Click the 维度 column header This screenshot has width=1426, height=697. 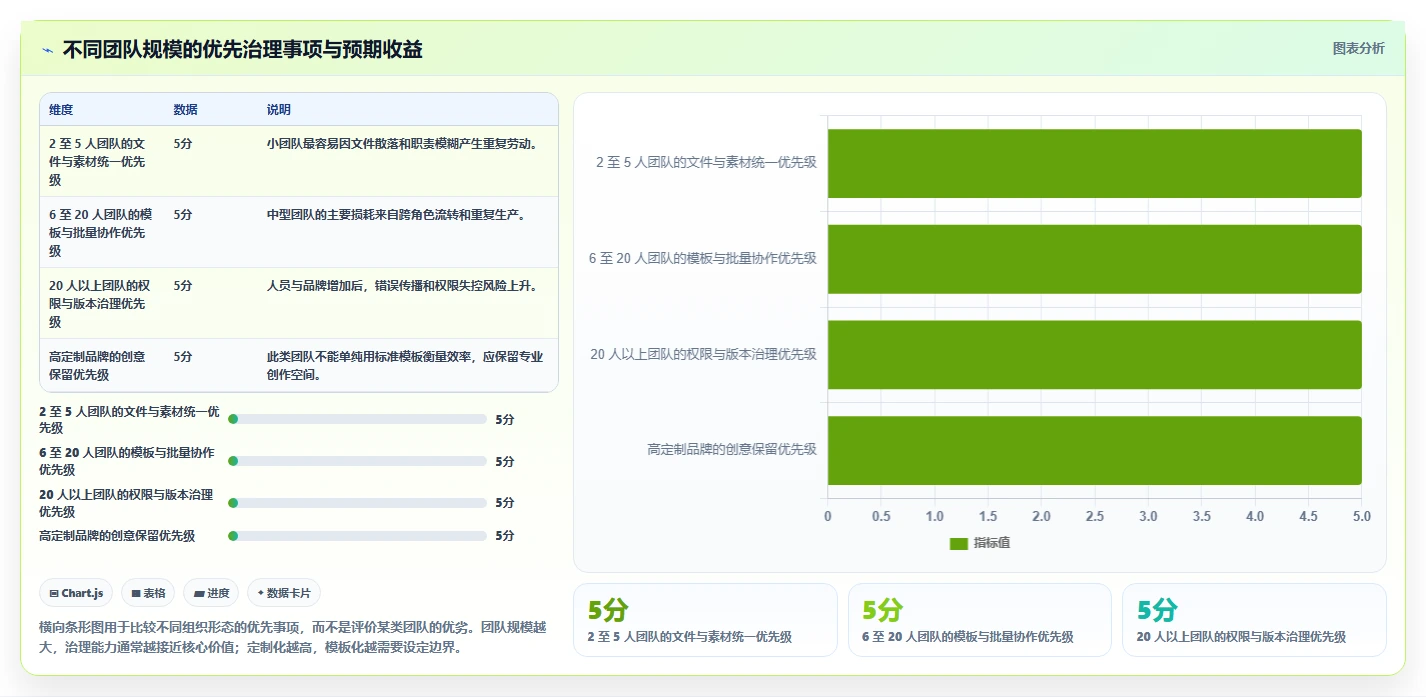click(61, 110)
